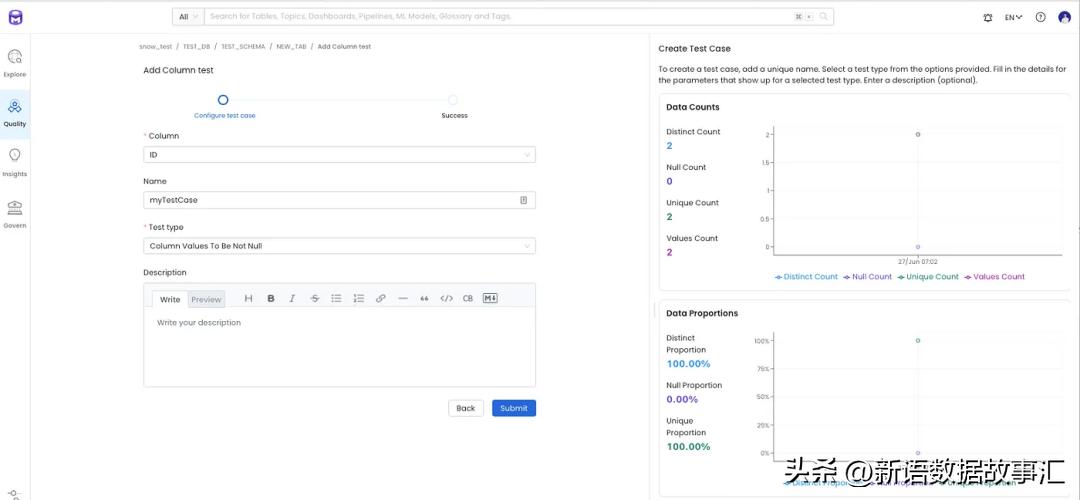Toggle italic formatting in description editor
1080x500 pixels.
292,298
